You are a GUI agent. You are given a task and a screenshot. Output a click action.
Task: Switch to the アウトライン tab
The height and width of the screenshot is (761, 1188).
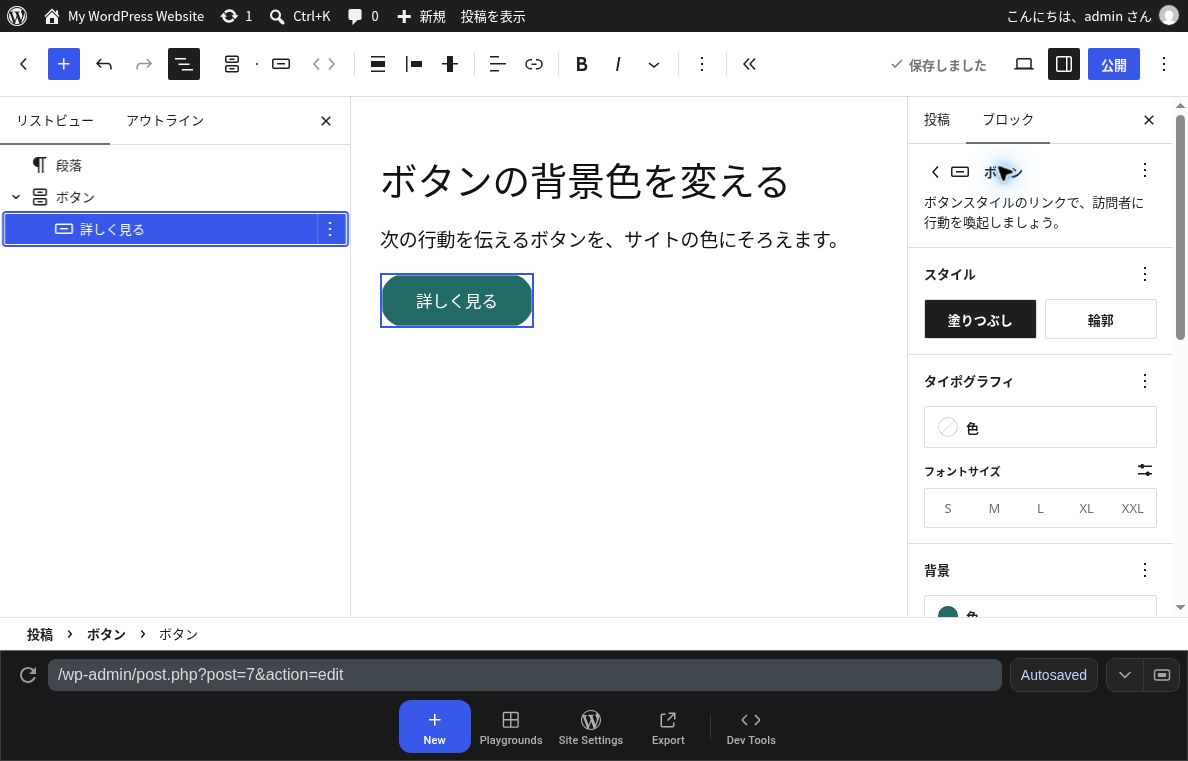pyautogui.click(x=165, y=121)
